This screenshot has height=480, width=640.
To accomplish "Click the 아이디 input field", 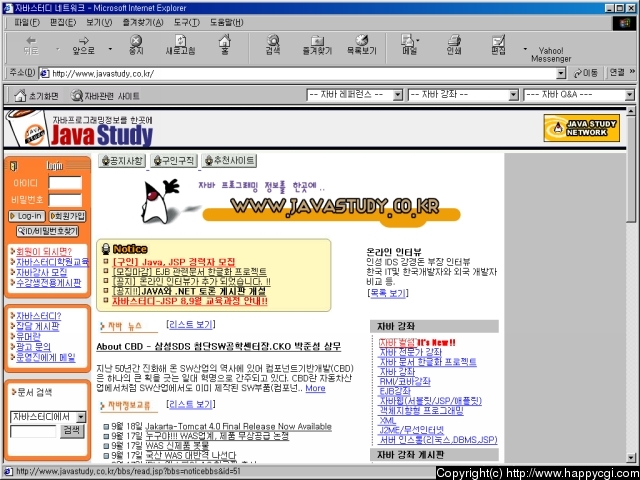I will coord(65,183).
